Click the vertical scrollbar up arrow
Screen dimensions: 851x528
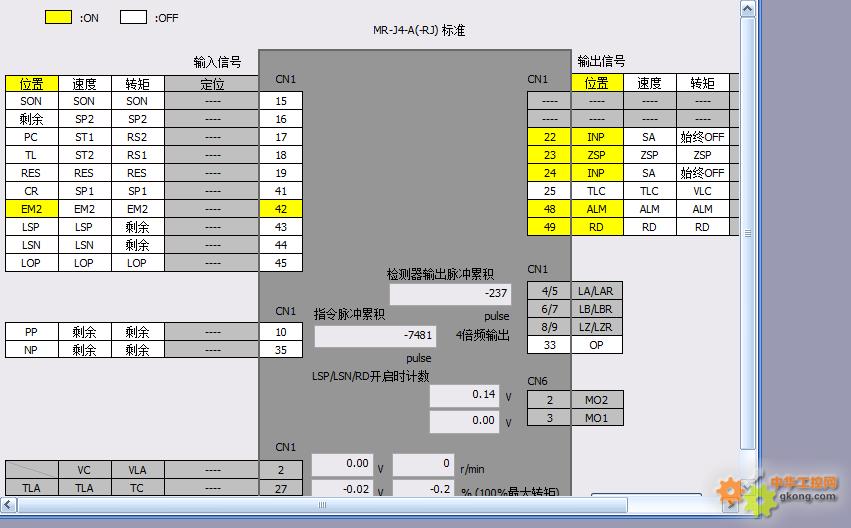747,9
